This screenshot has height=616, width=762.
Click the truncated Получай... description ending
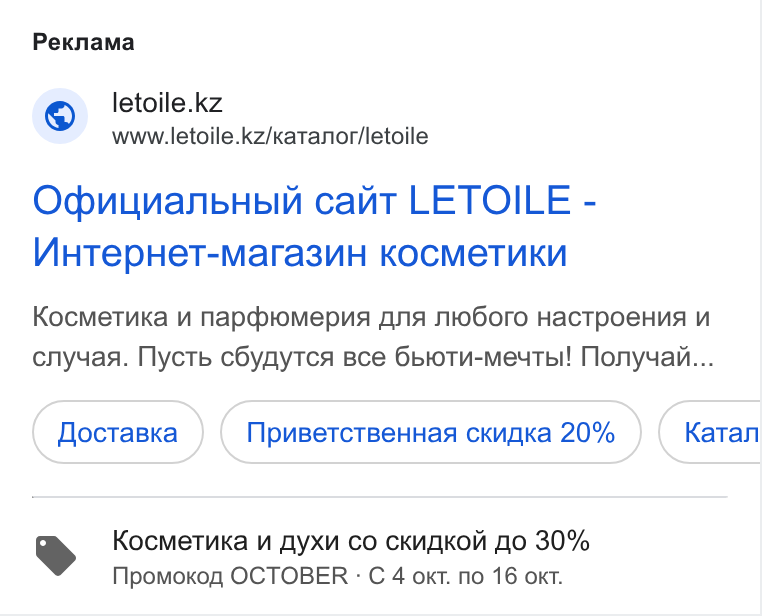[x=647, y=357]
